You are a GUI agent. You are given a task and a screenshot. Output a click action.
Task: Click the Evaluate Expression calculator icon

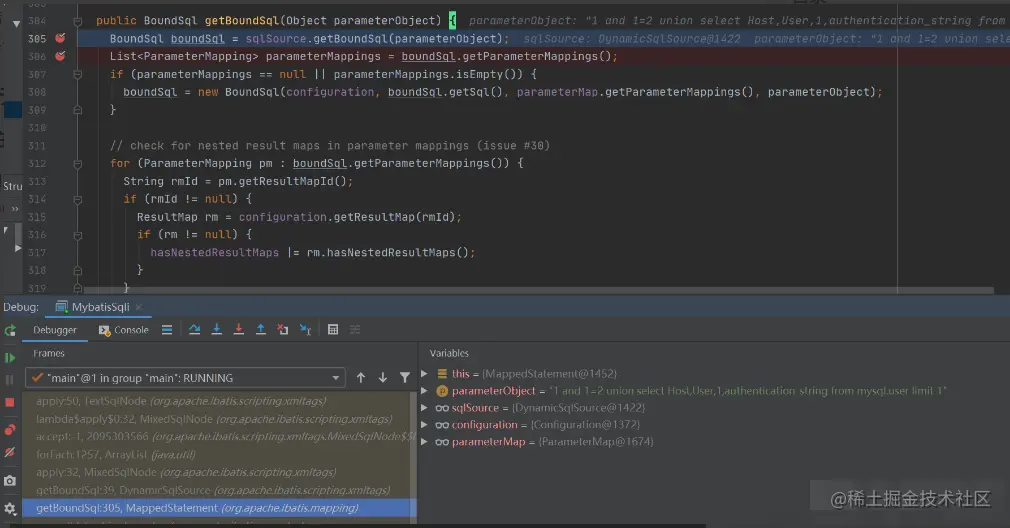pyautogui.click(x=333, y=330)
